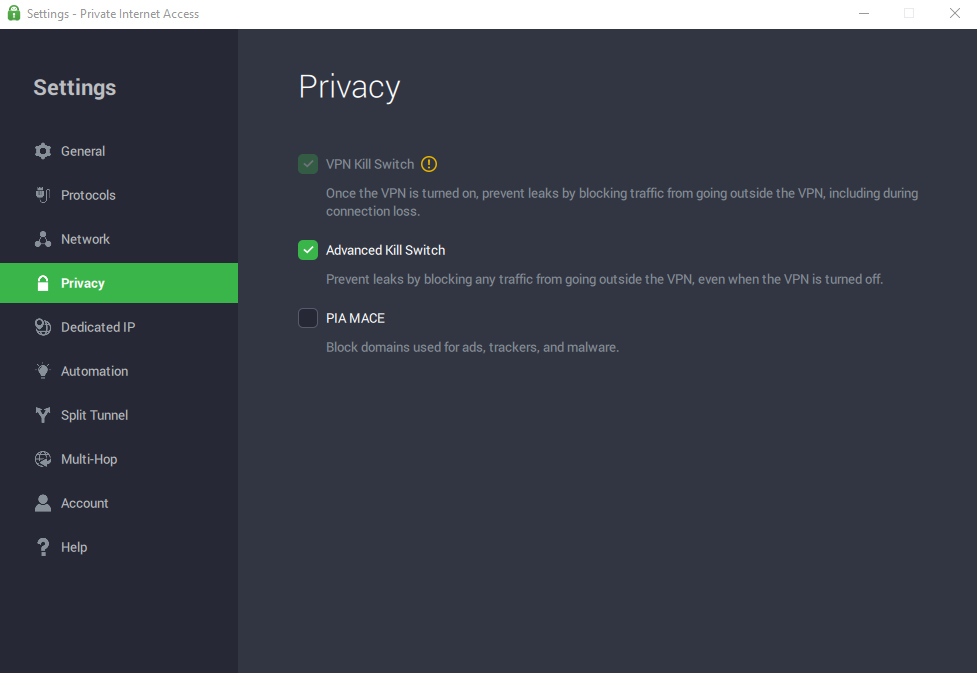Disable the Advanced Kill Switch checkbox

[x=308, y=250]
